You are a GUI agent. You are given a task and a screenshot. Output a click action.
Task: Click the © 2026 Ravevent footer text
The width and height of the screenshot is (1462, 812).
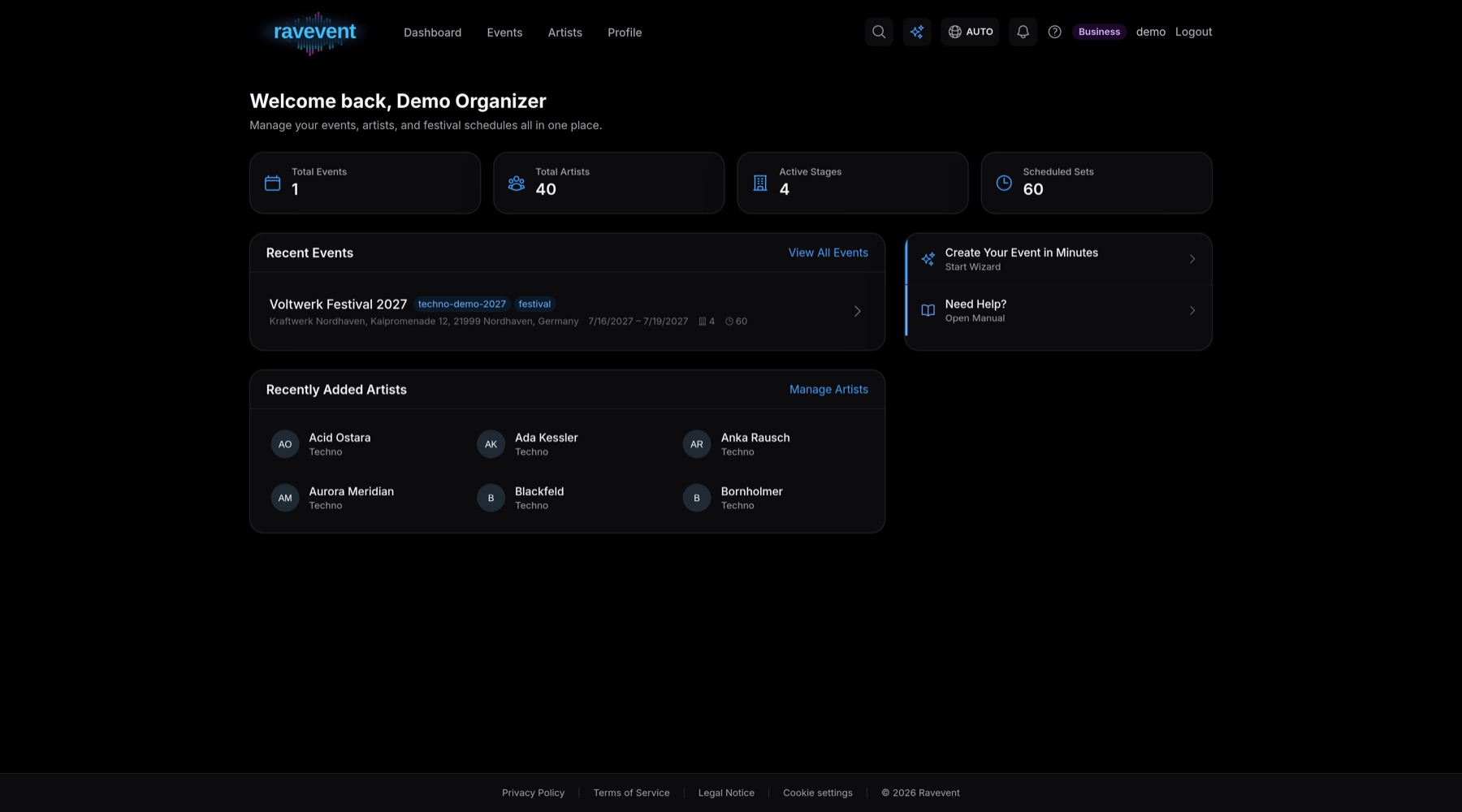tap(920, 793)
